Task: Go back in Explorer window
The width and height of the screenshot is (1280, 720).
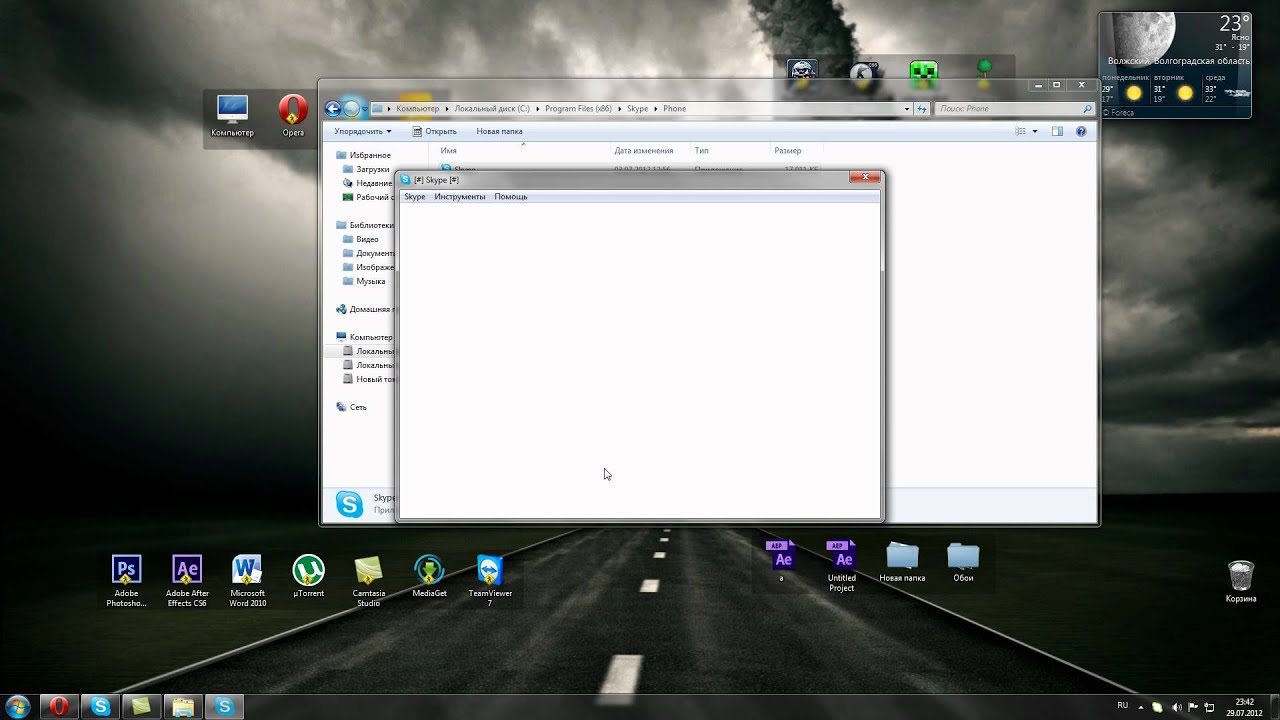Action: (333, 109)
